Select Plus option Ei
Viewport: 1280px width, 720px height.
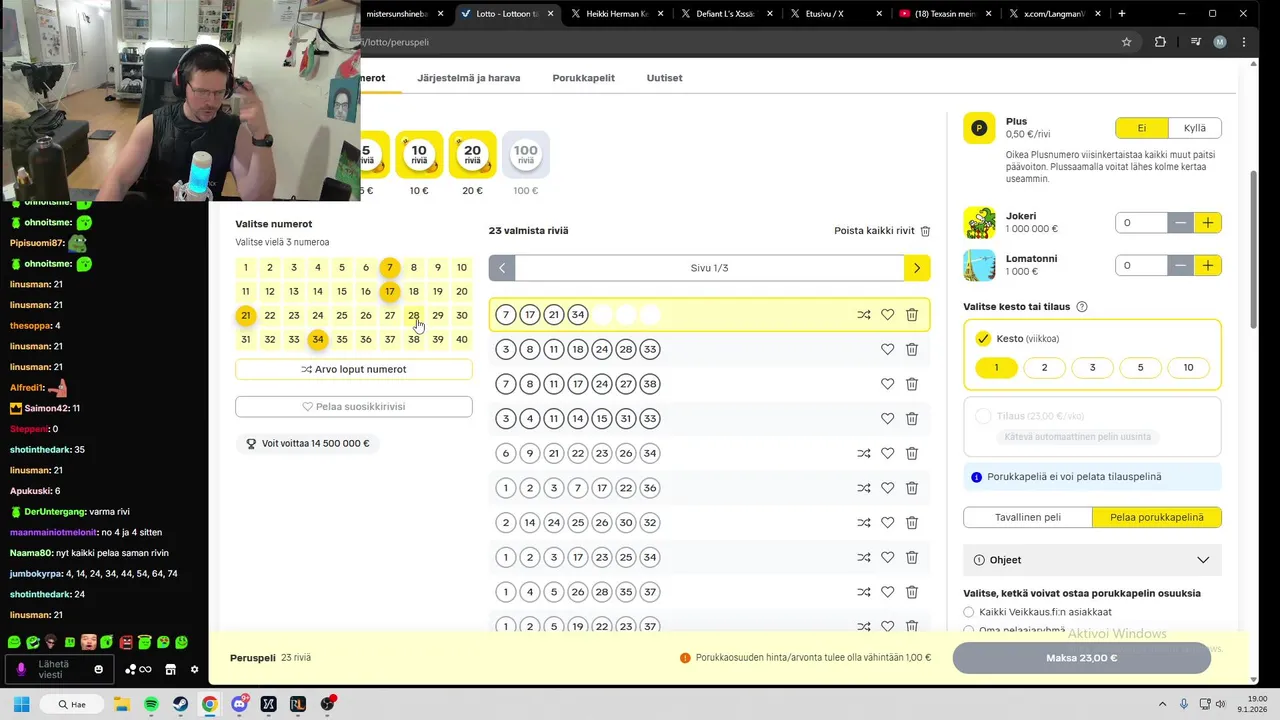1142,128
